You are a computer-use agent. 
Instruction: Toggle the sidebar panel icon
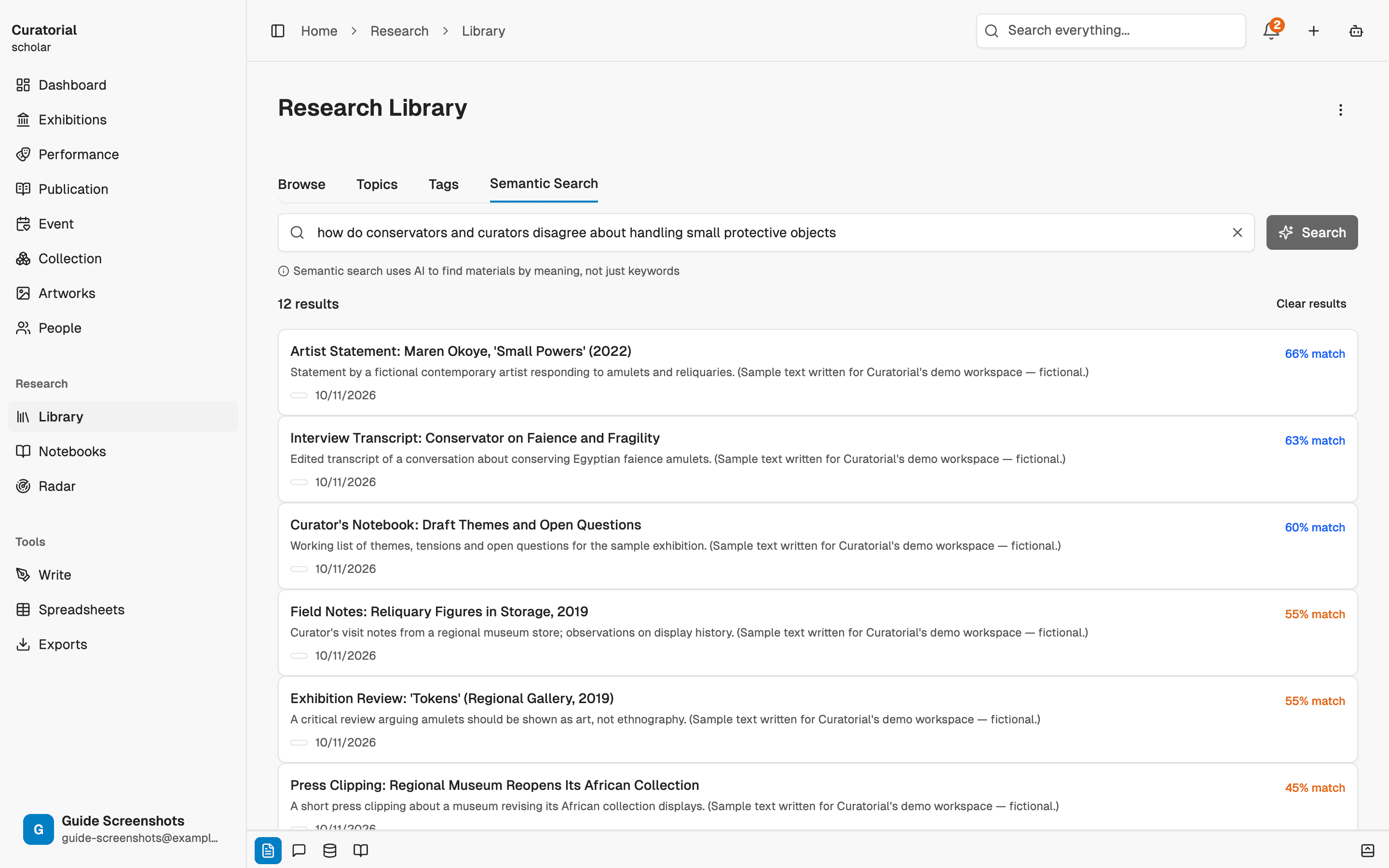(278, 31)
